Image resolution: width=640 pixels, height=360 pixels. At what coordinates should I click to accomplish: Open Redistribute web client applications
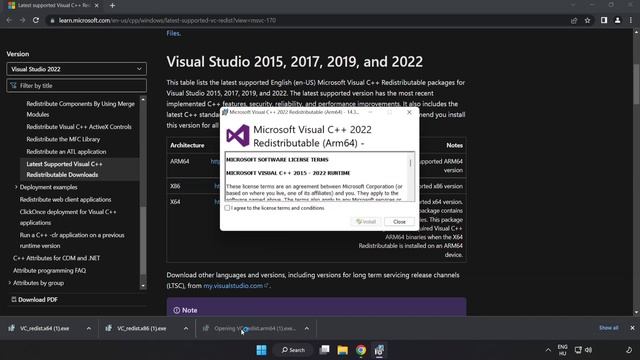pyautogui.click(x=65, y=200)
